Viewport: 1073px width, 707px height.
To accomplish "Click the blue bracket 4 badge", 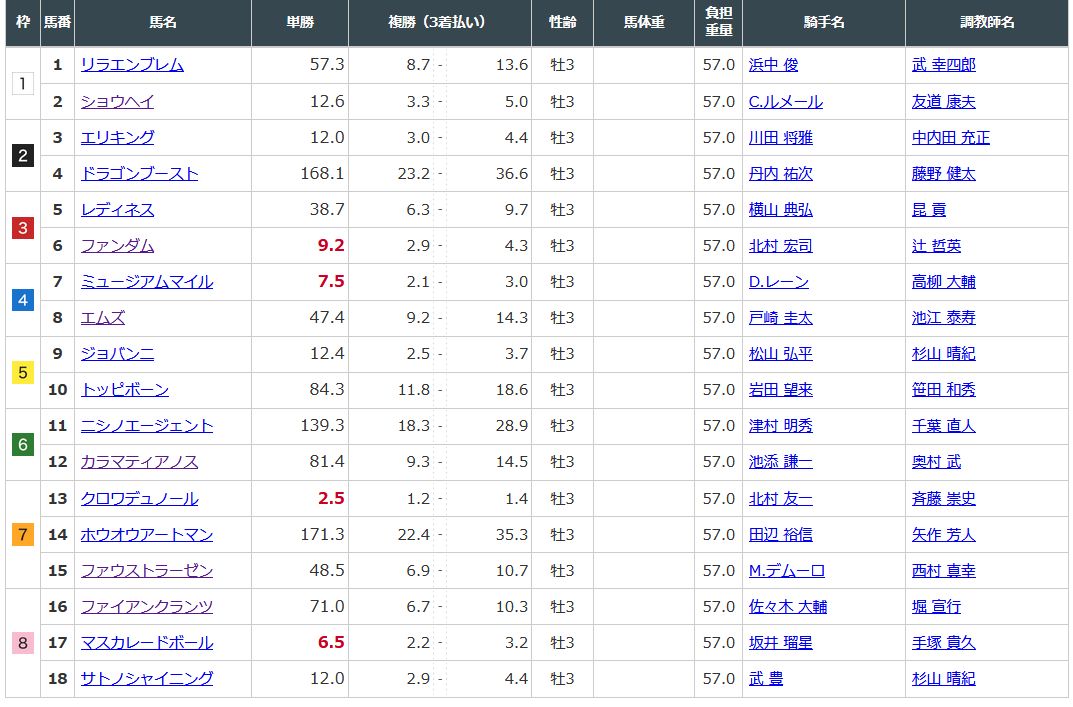I will (23, 299).
